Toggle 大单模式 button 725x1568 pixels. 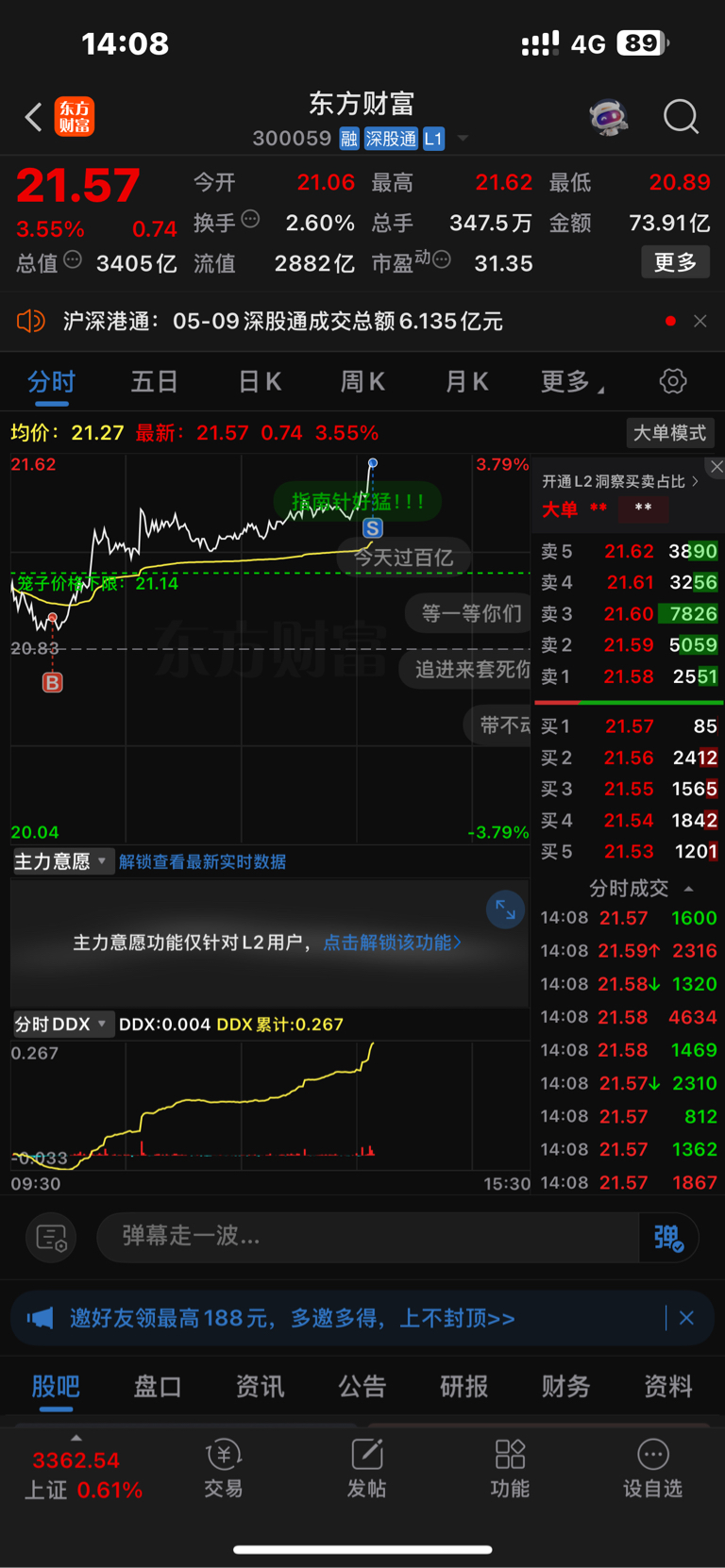669,433
